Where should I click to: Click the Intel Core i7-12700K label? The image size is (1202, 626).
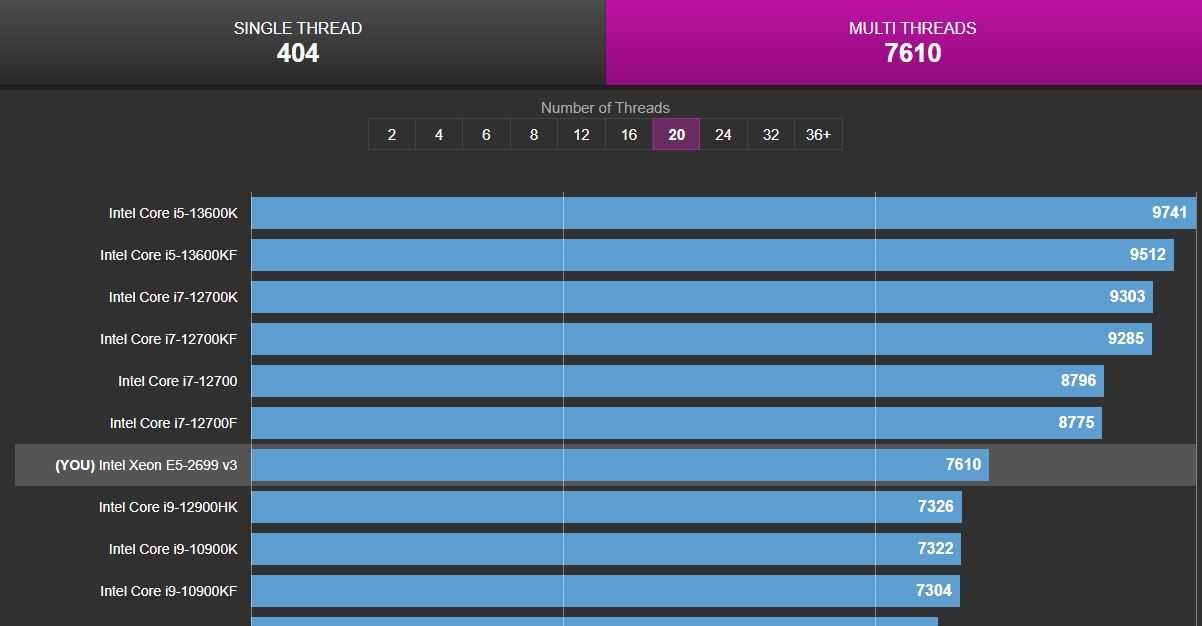pyautogui.click(x=173, y=297)
